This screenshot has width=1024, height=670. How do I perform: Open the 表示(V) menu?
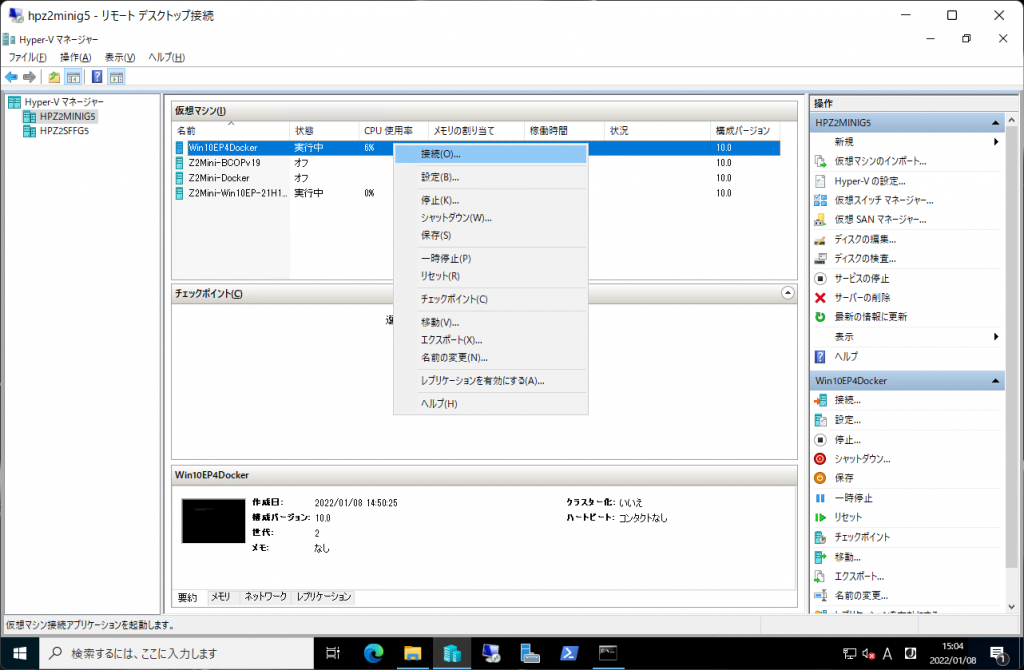120,57
